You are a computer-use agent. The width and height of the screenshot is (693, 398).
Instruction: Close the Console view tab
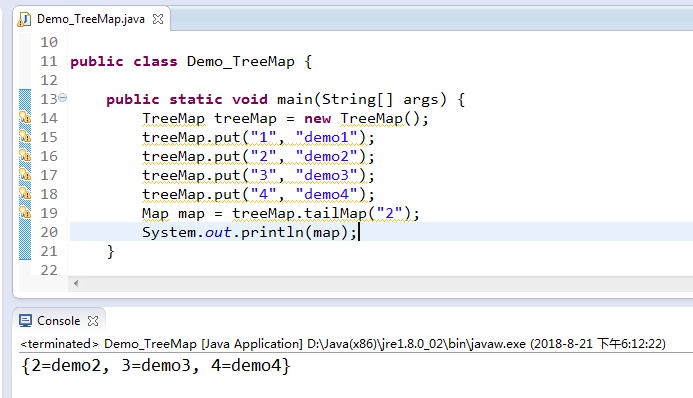pyautogui.click(x=93, y=321)
